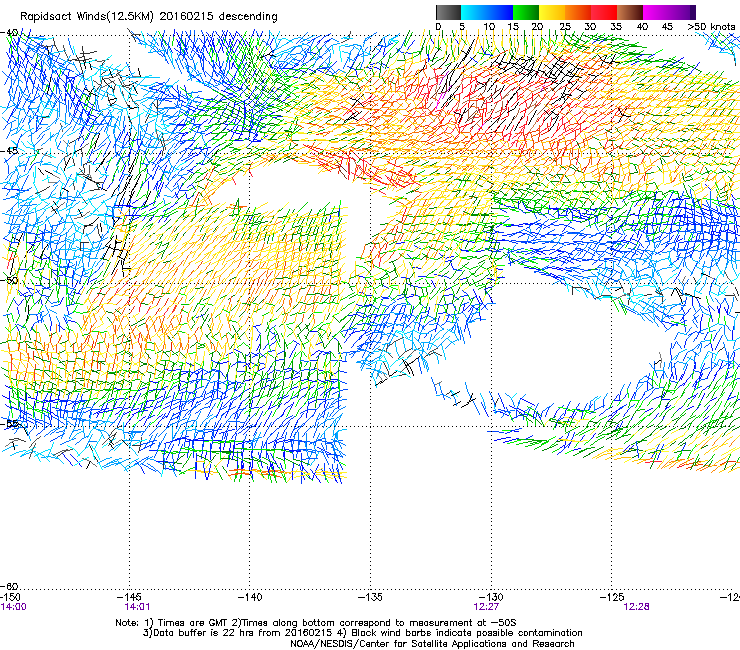Click the green 15-20 knots legend segment
740x650 pixels.
[526, 12]
